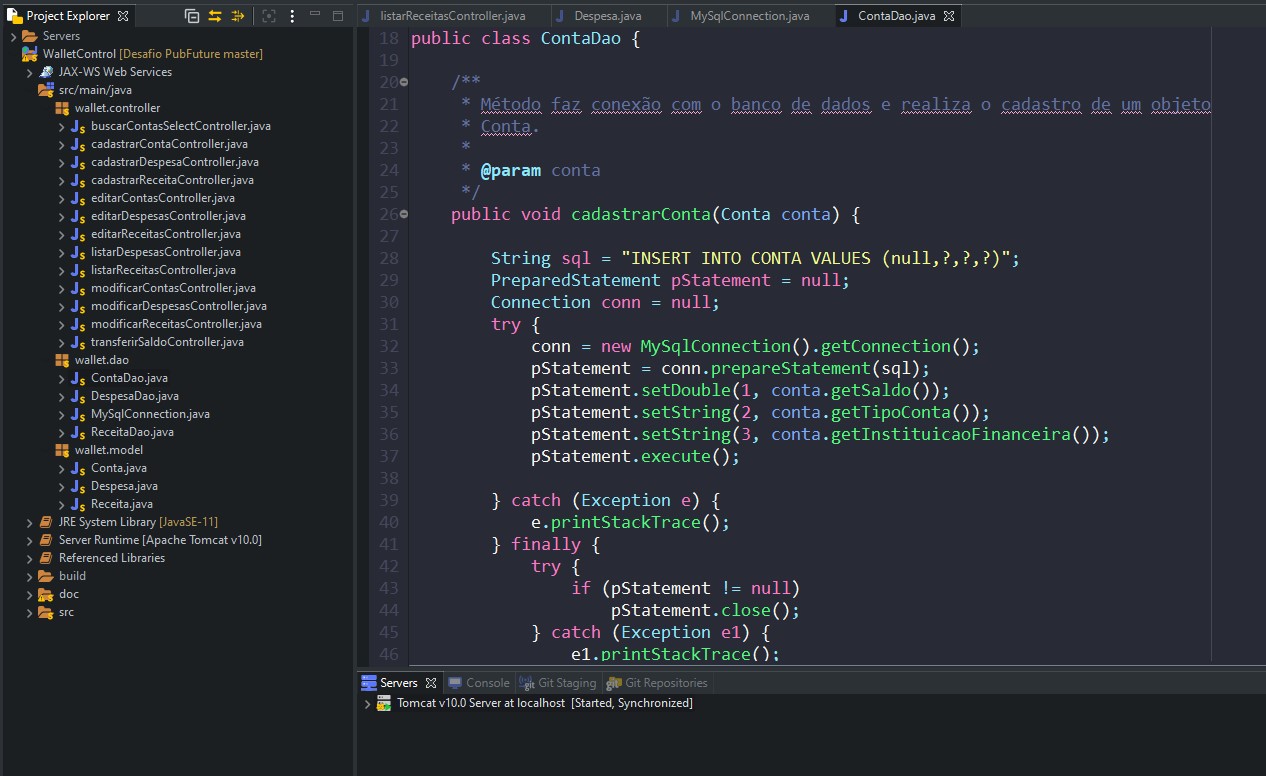Expand Tomcat v10.0 Server entry arrow
1266x776 pixels.
pos(367,703)
